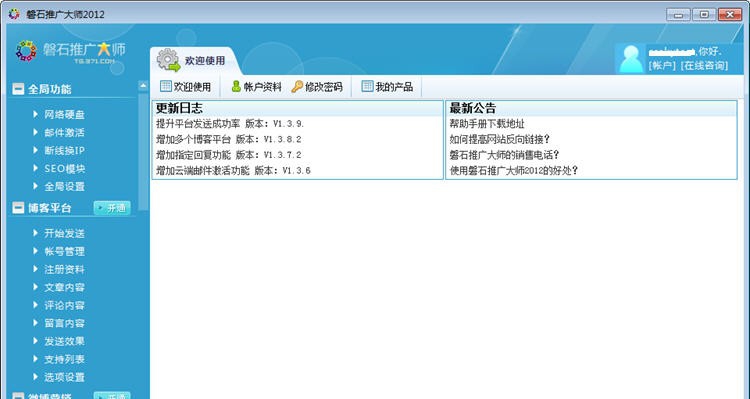
Task: Open 欢迎使用 in the toolbar
Action: tap(186, 87)
